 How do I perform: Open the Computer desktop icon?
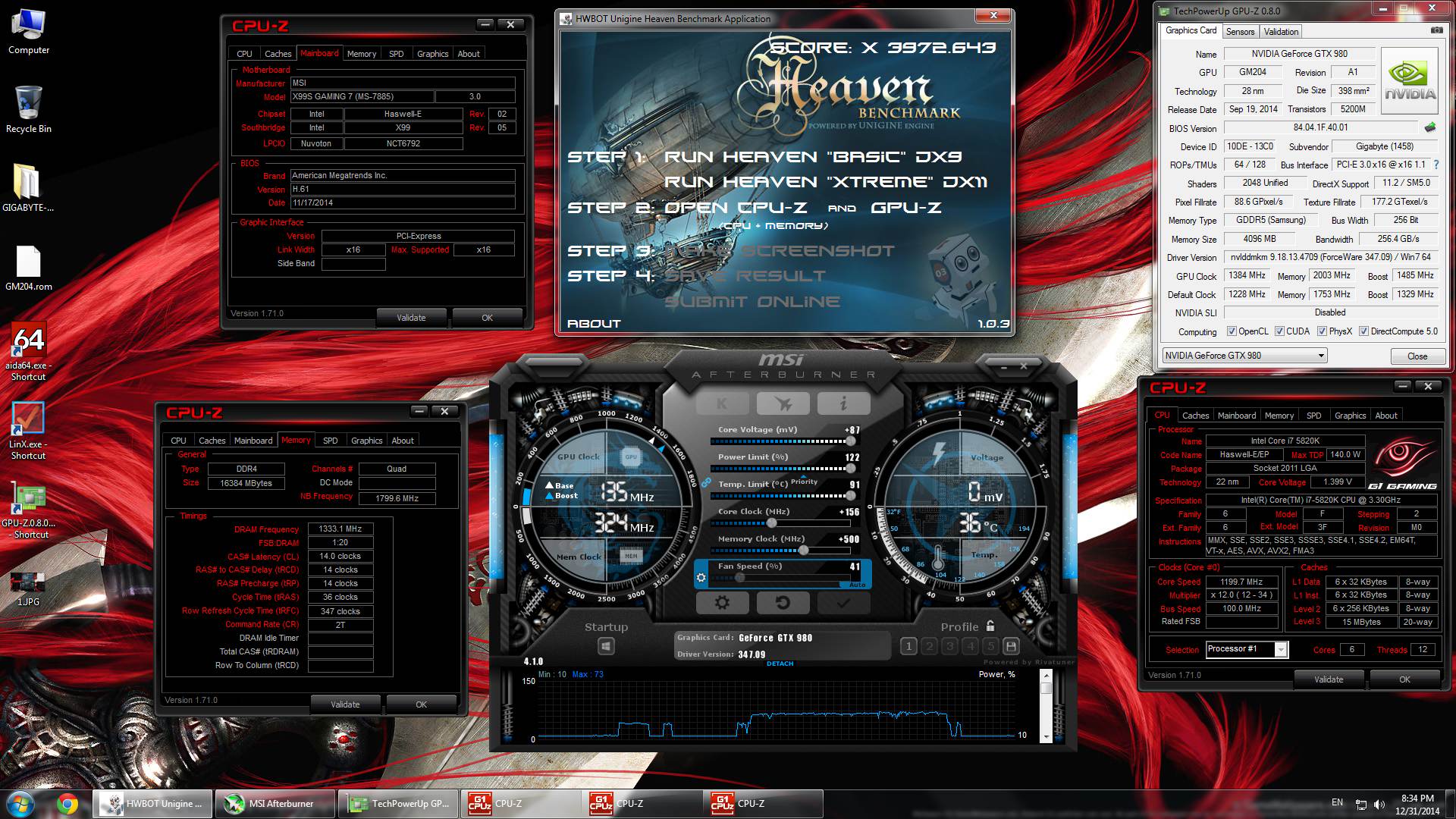pos(29,33)
